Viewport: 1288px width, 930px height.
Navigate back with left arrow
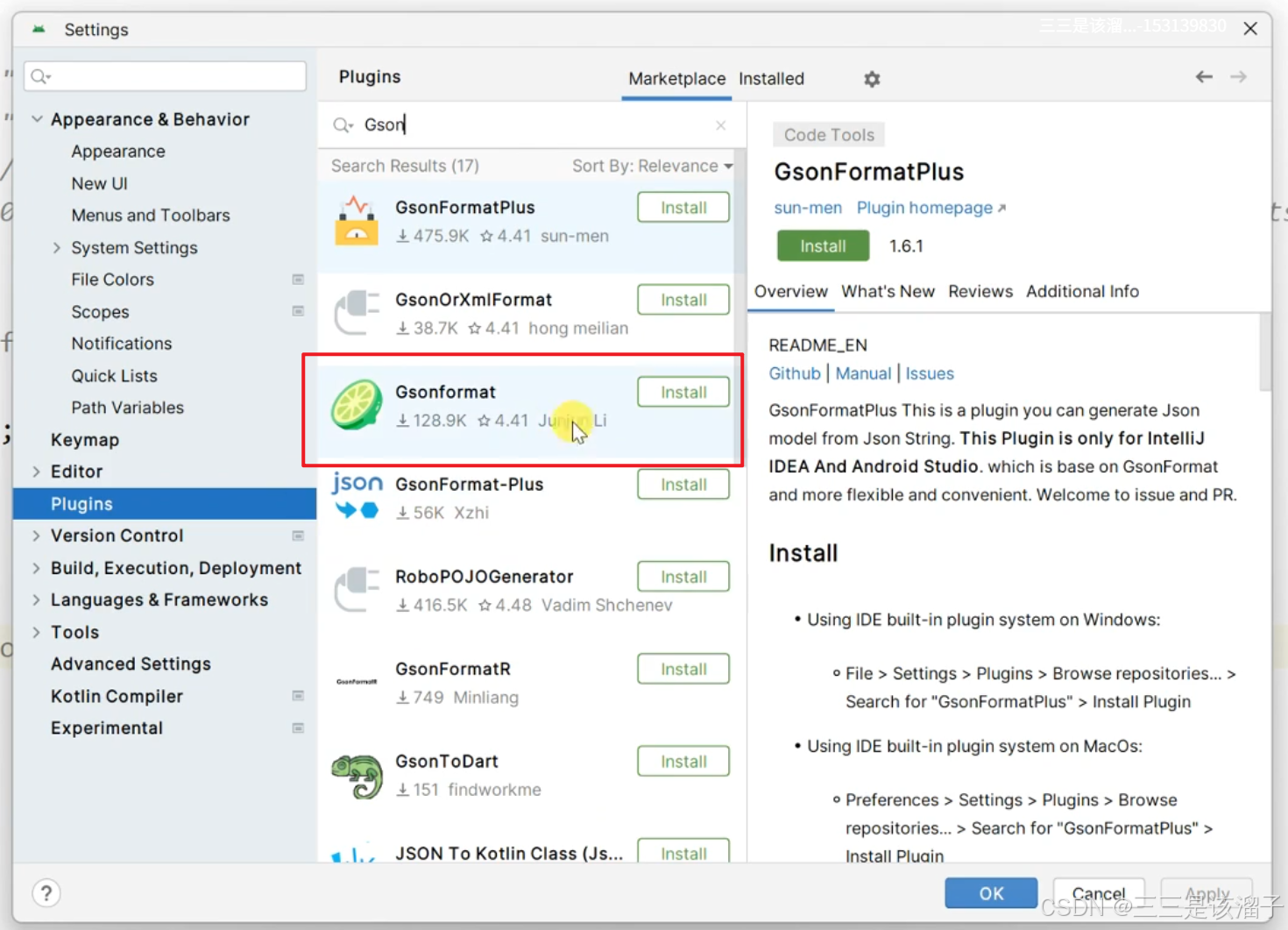point(1204,77)
